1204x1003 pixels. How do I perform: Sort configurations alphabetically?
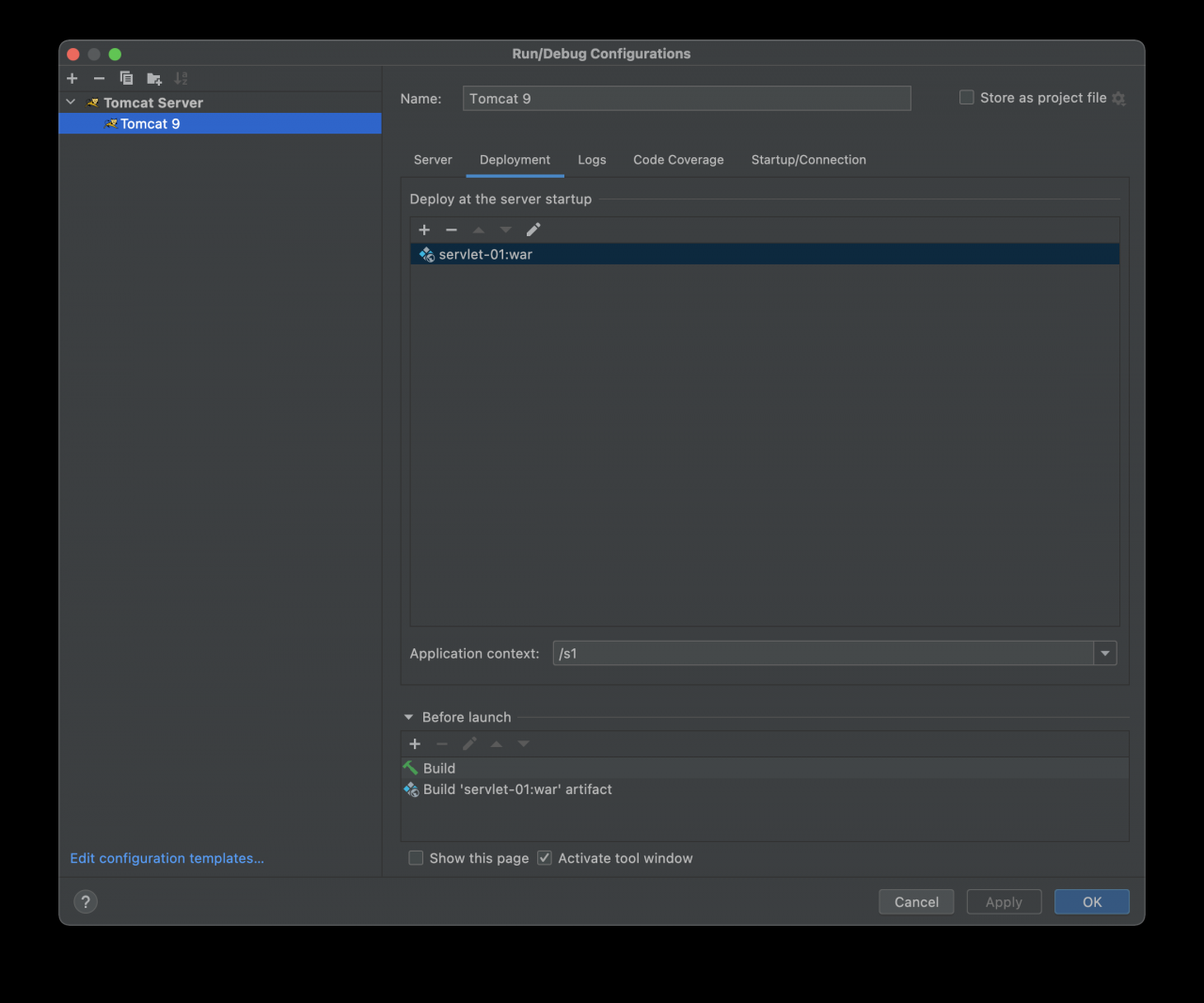click(x=182, y=78)
